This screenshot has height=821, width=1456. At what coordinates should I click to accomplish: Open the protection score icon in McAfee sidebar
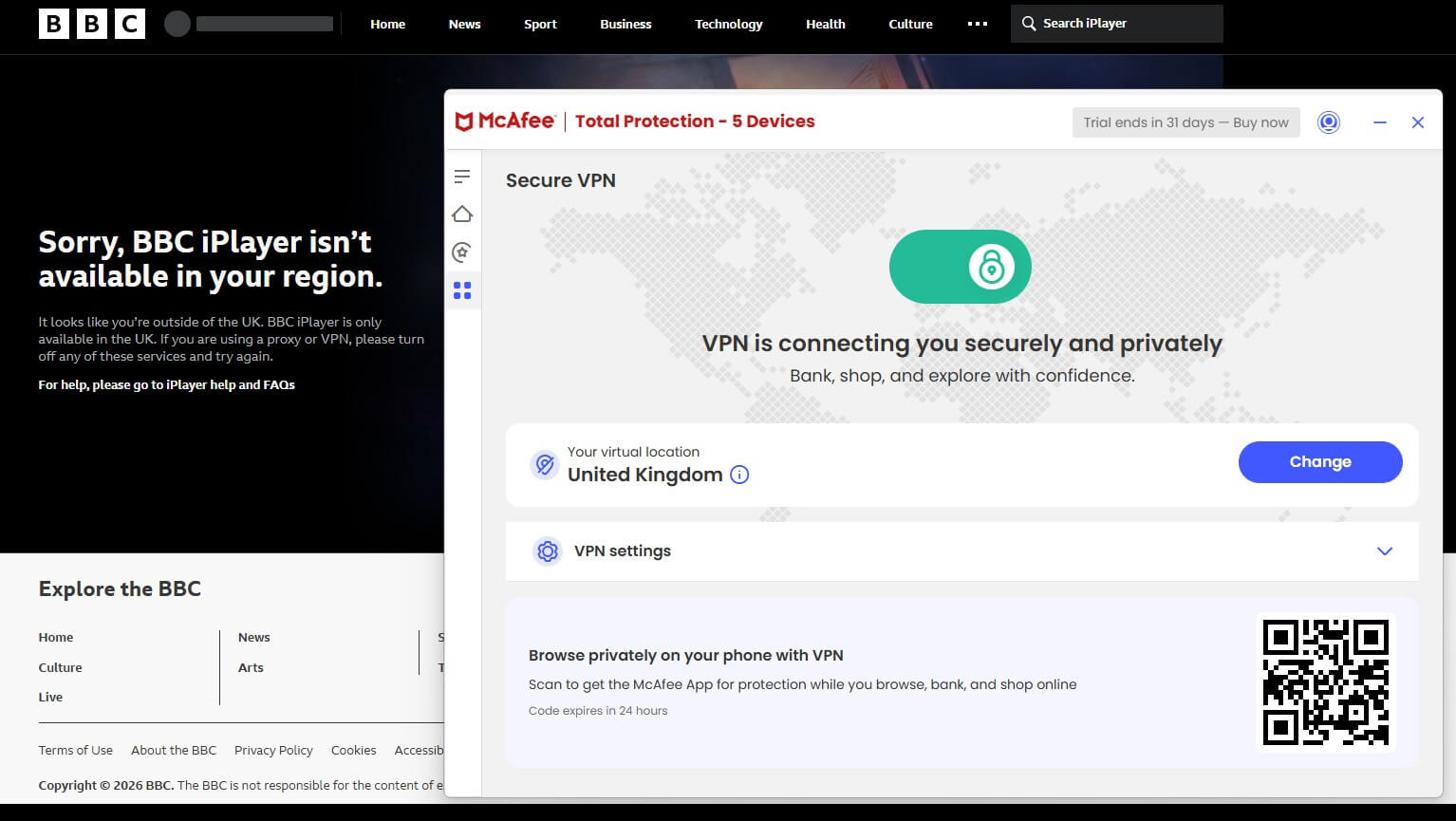tap(462, 252)
